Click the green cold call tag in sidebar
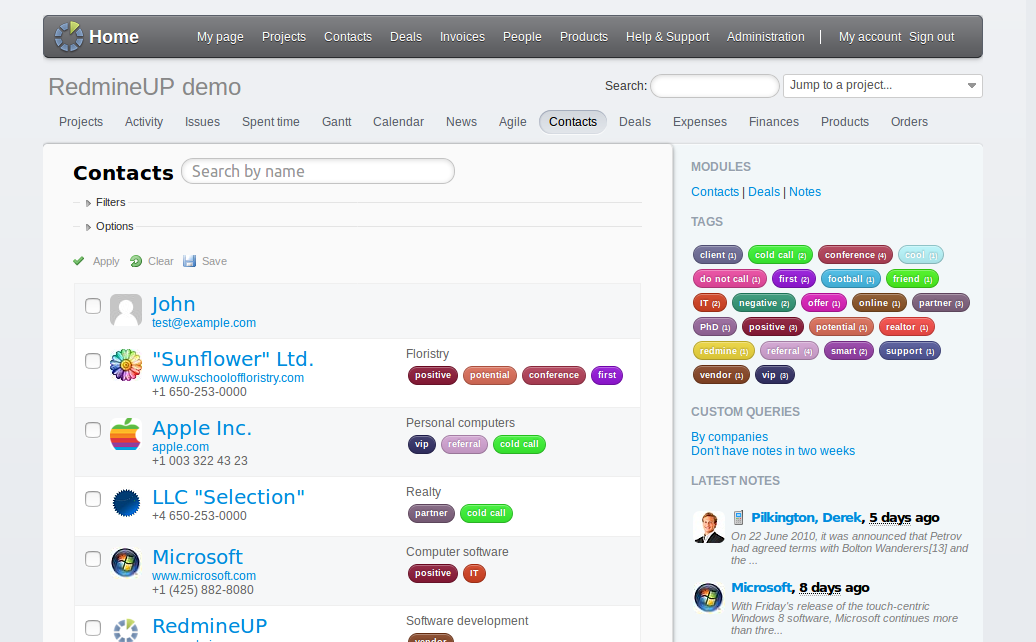The width and height of the screenshot is (1036, 642). [x=780, y=255]
